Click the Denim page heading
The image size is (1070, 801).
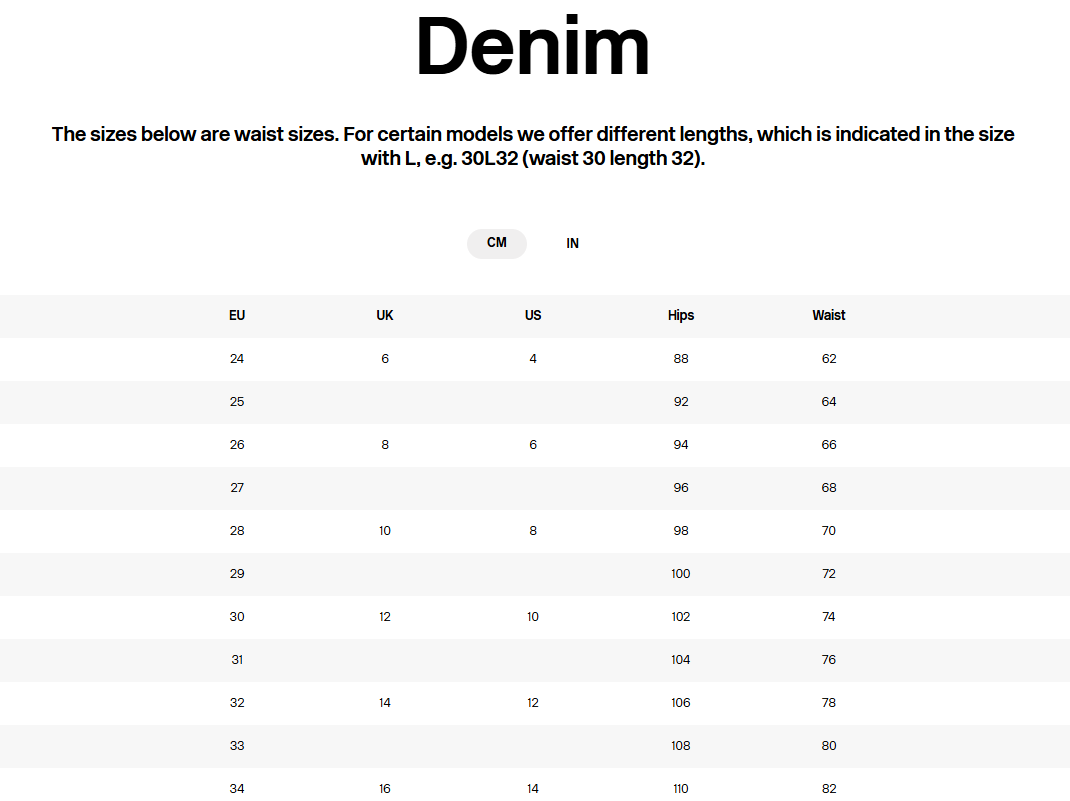[533, 47]
